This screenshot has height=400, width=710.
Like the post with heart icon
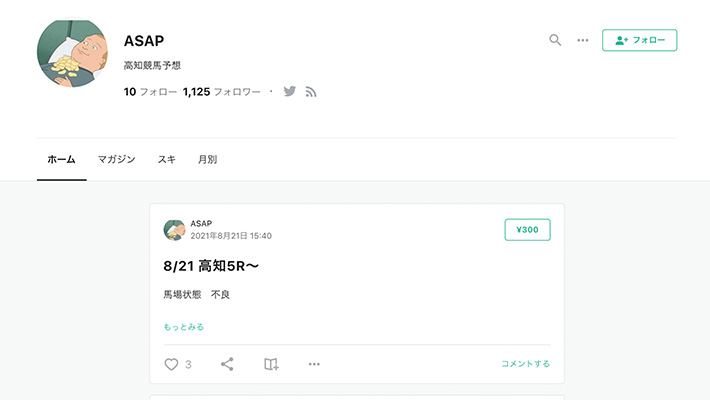tap(171, 364)
